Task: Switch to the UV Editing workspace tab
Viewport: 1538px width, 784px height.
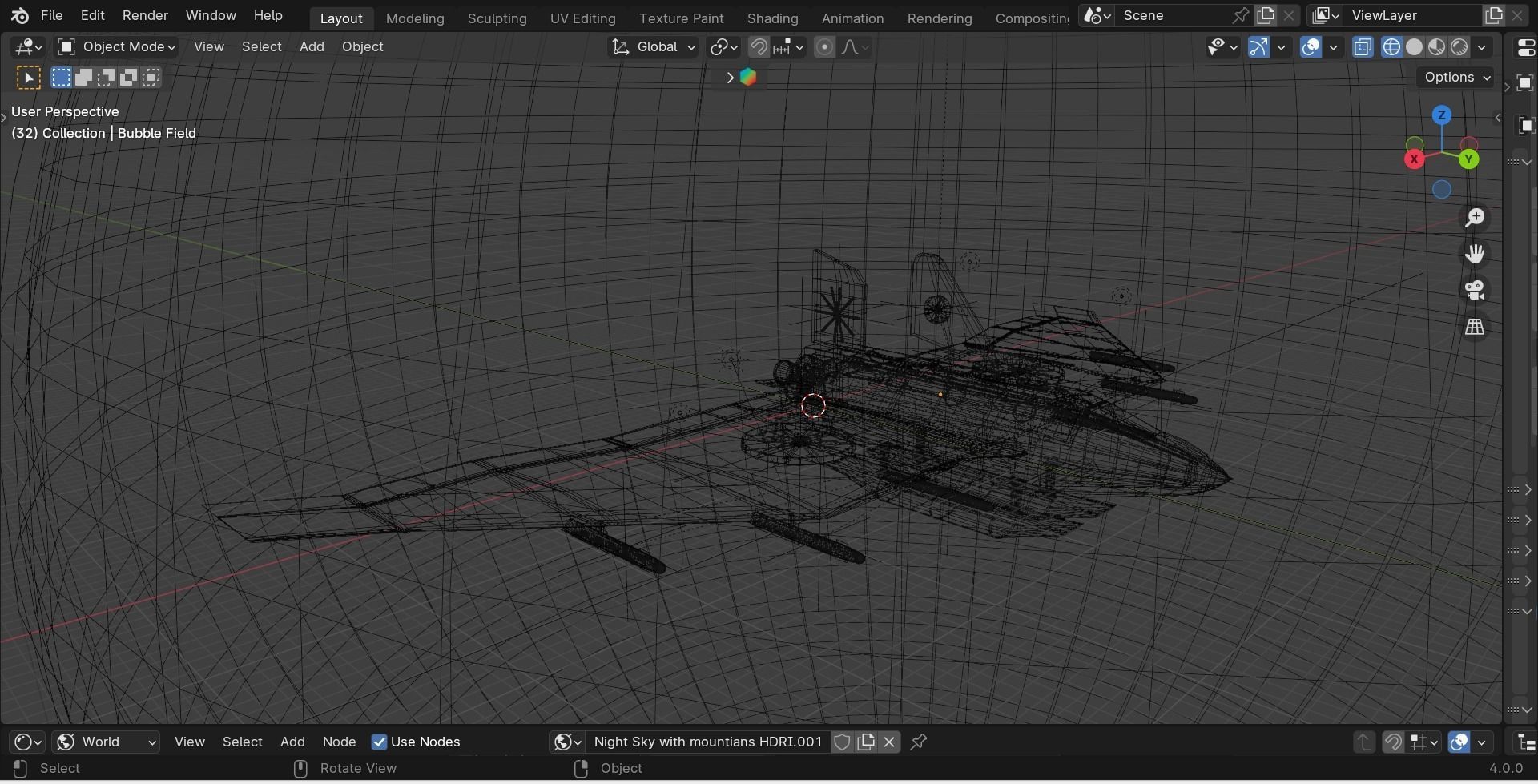Action: point(582,18)
